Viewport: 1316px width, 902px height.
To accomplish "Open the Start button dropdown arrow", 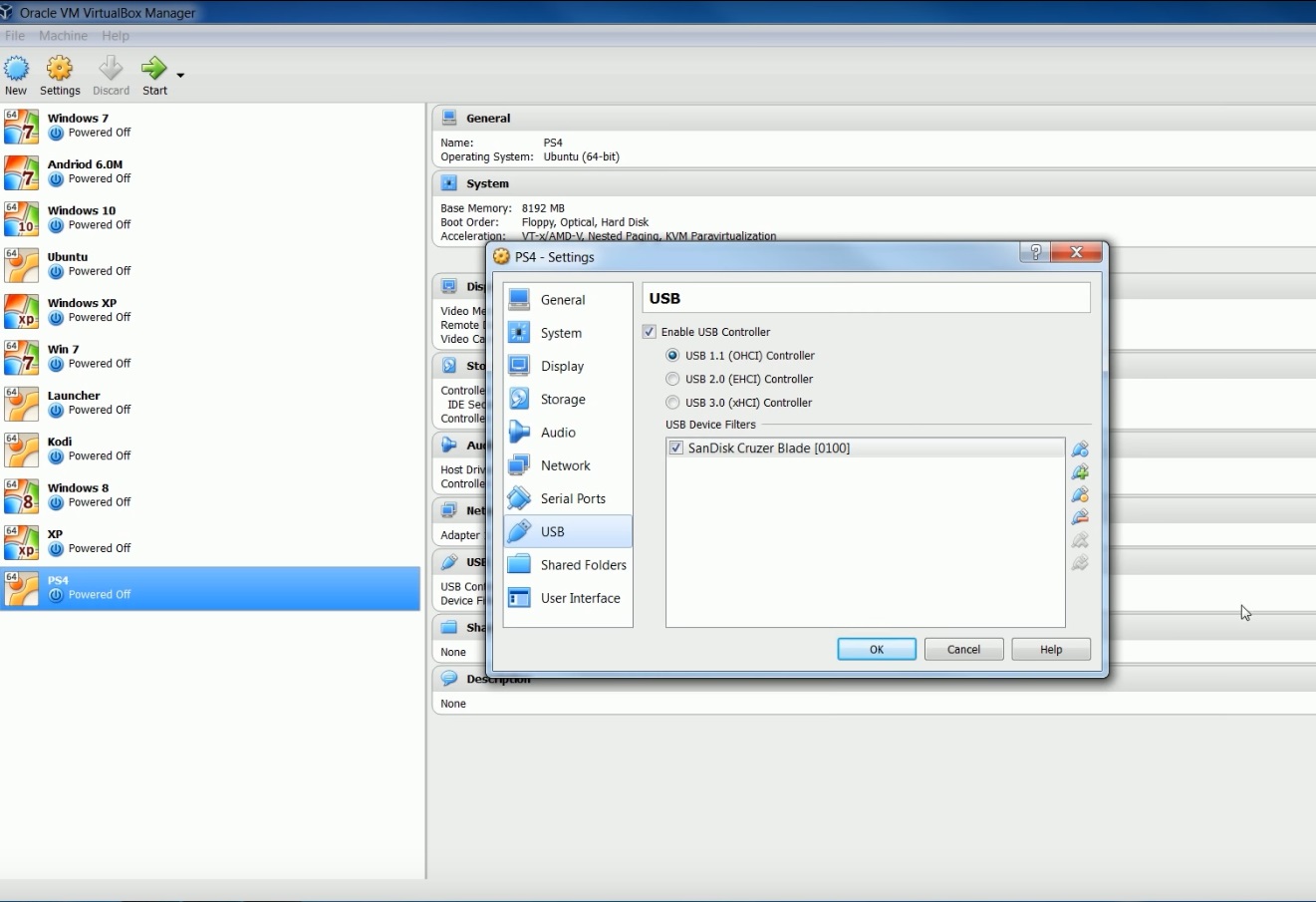I will point(180,75).
